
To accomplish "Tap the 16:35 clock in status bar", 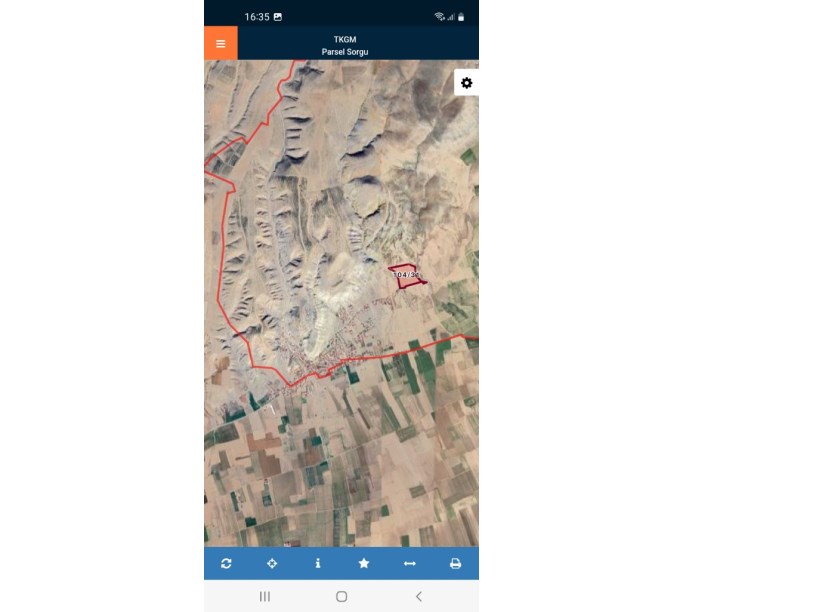I will click(257, 17).
